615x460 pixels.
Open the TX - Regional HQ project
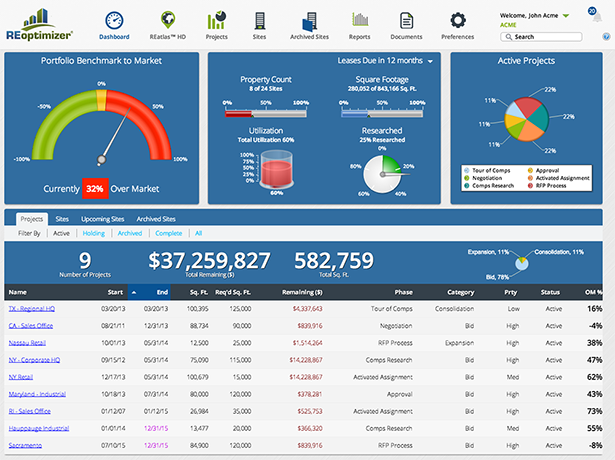[x=32, y=309]
